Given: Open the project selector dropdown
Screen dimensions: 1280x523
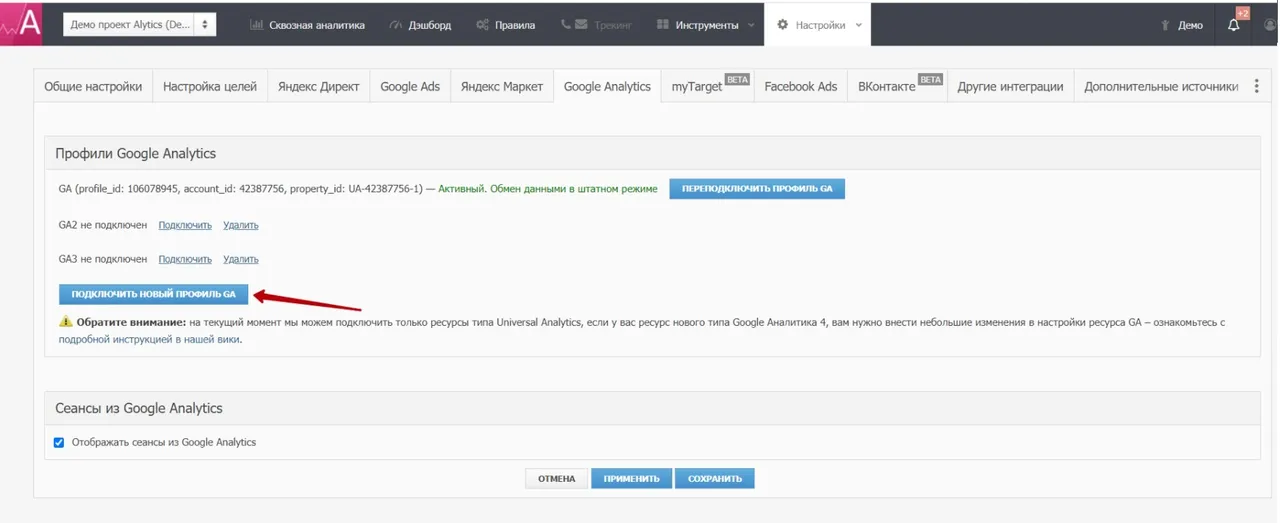Looking at the screenshot, I should 140,25.
